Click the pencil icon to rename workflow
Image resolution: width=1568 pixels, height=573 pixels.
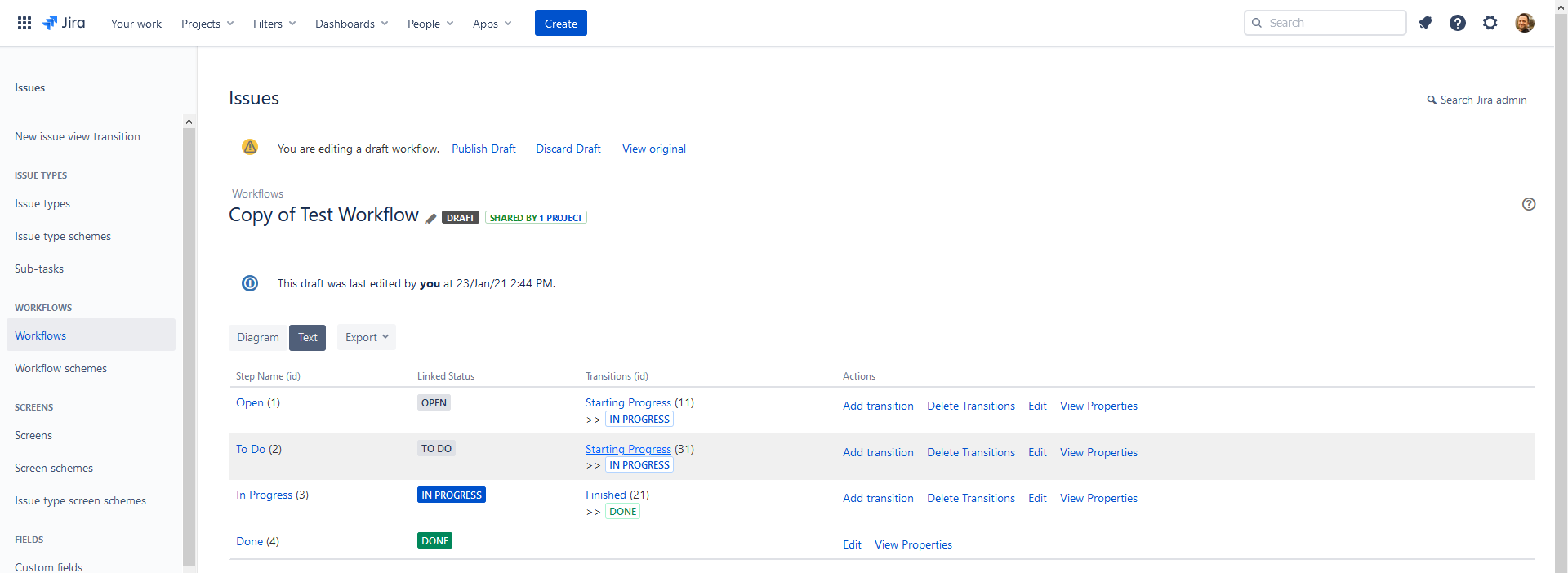pos(431,218)
